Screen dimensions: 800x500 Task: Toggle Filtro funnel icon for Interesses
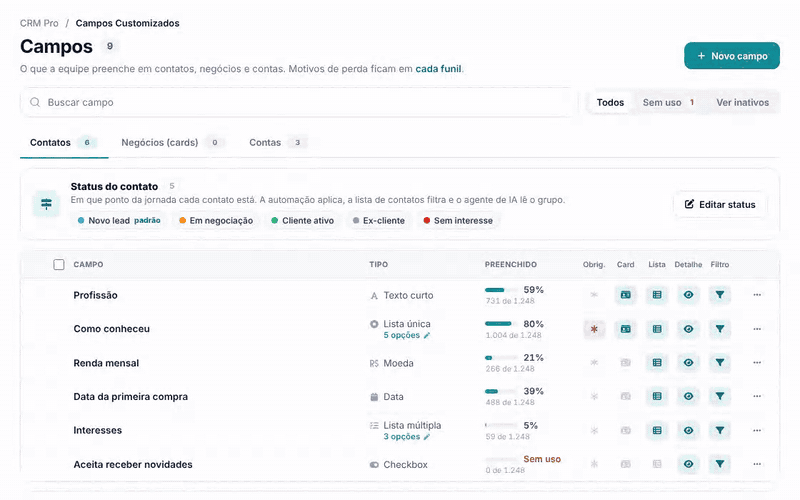pos(720,431)
